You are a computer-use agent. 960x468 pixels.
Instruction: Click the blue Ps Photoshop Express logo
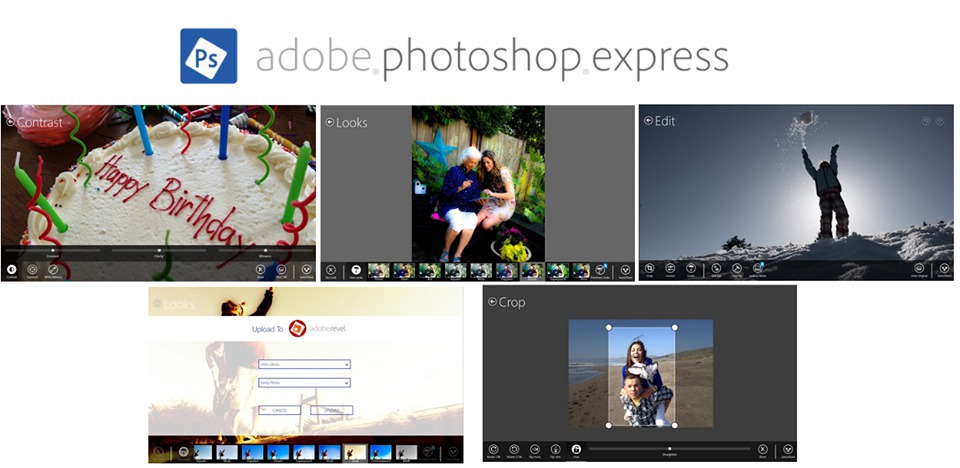pos(208,56)
